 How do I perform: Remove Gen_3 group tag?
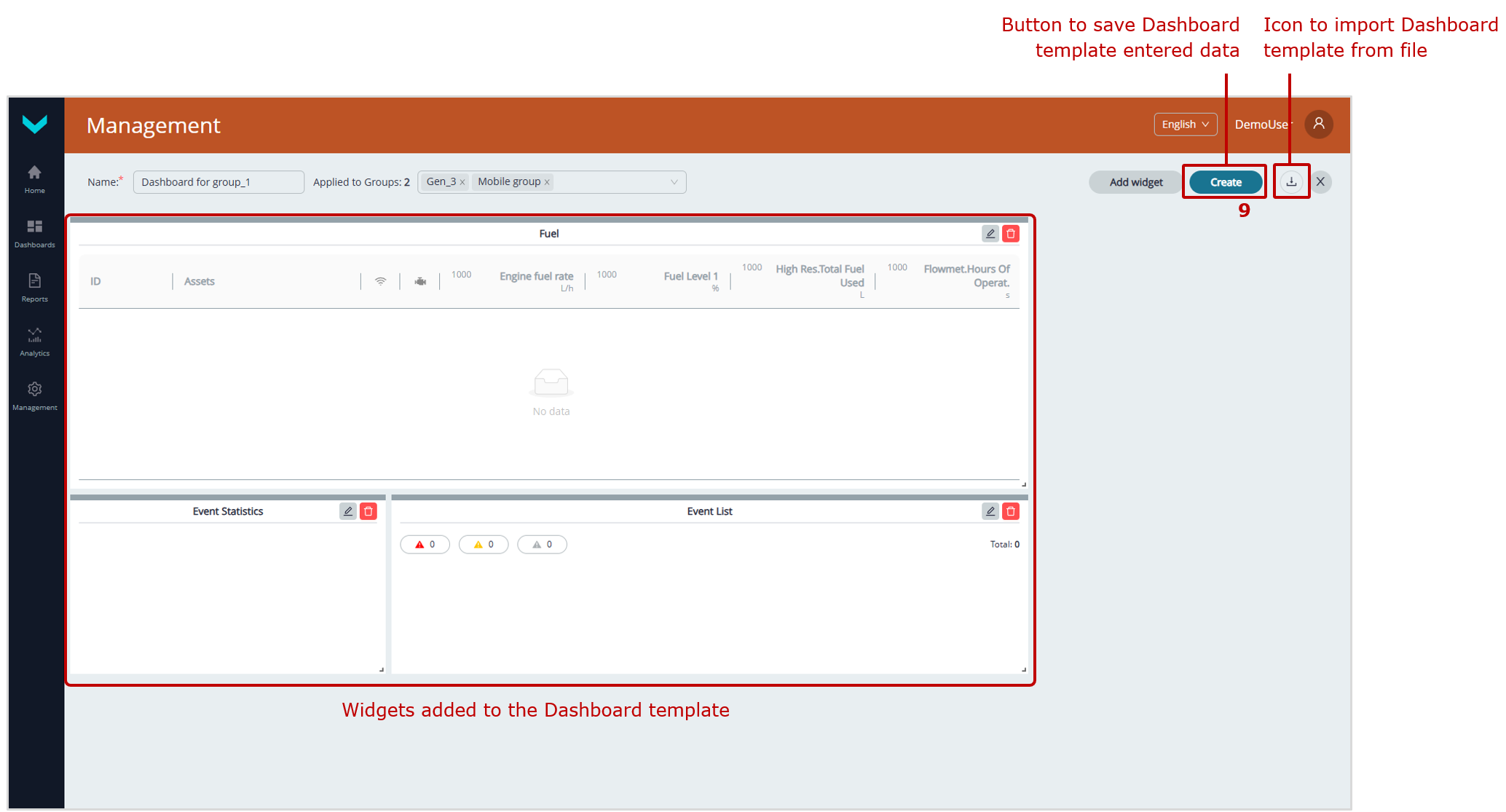tap(462, 183)
